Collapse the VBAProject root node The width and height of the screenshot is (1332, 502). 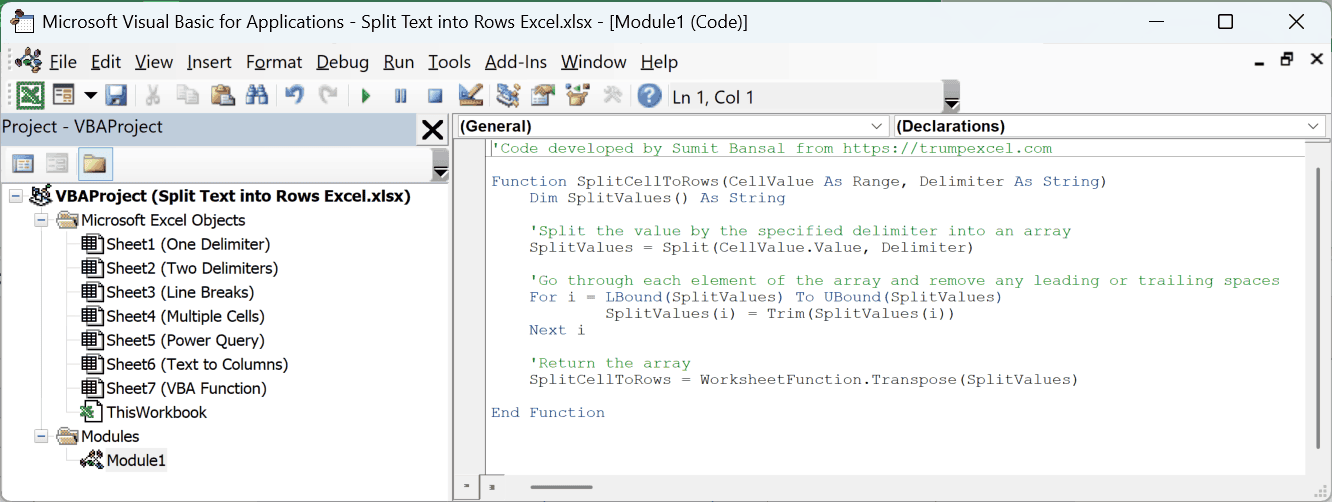pos(15,196)
